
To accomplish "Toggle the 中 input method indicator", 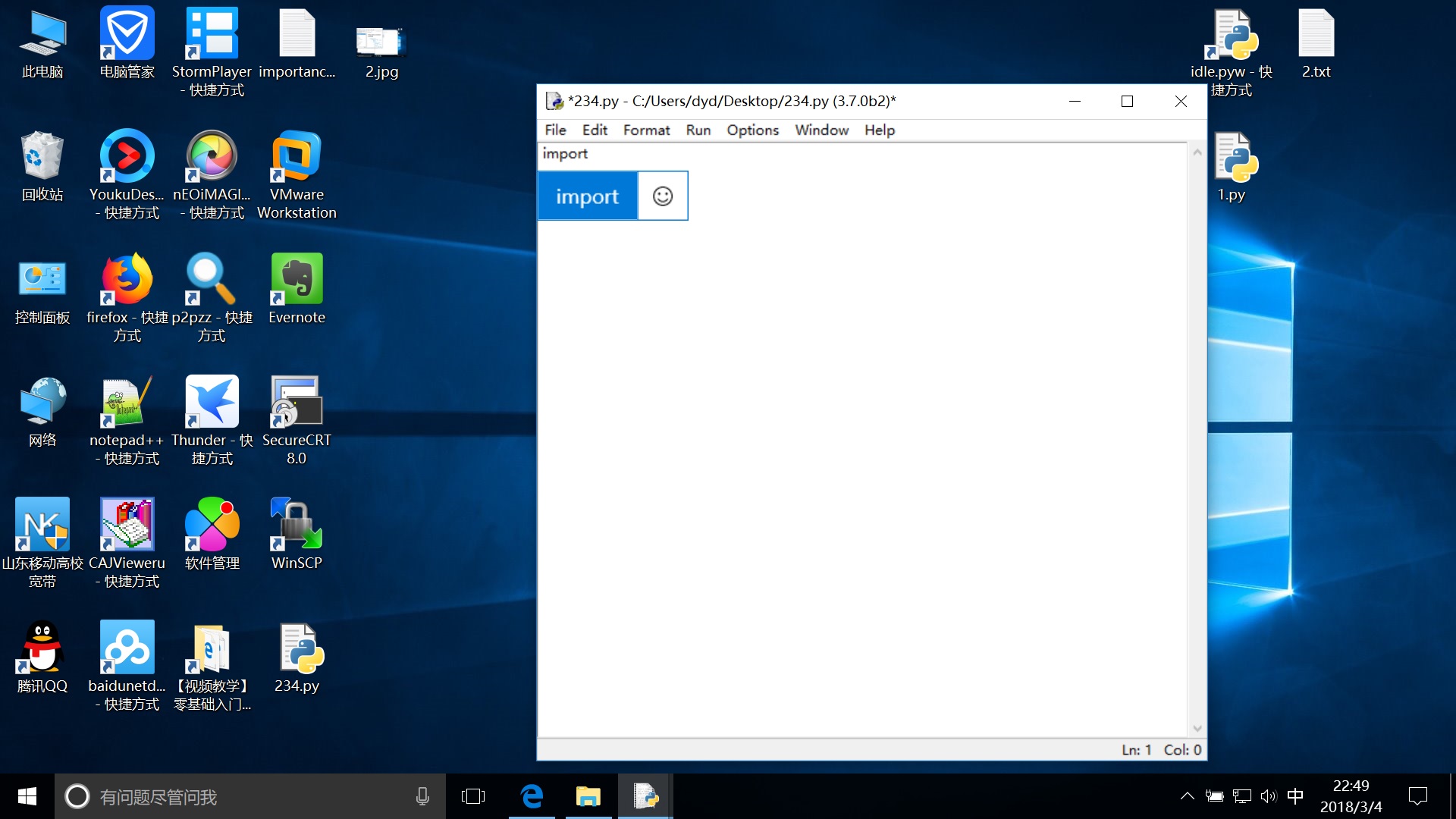I will [x=1295, y=796].
